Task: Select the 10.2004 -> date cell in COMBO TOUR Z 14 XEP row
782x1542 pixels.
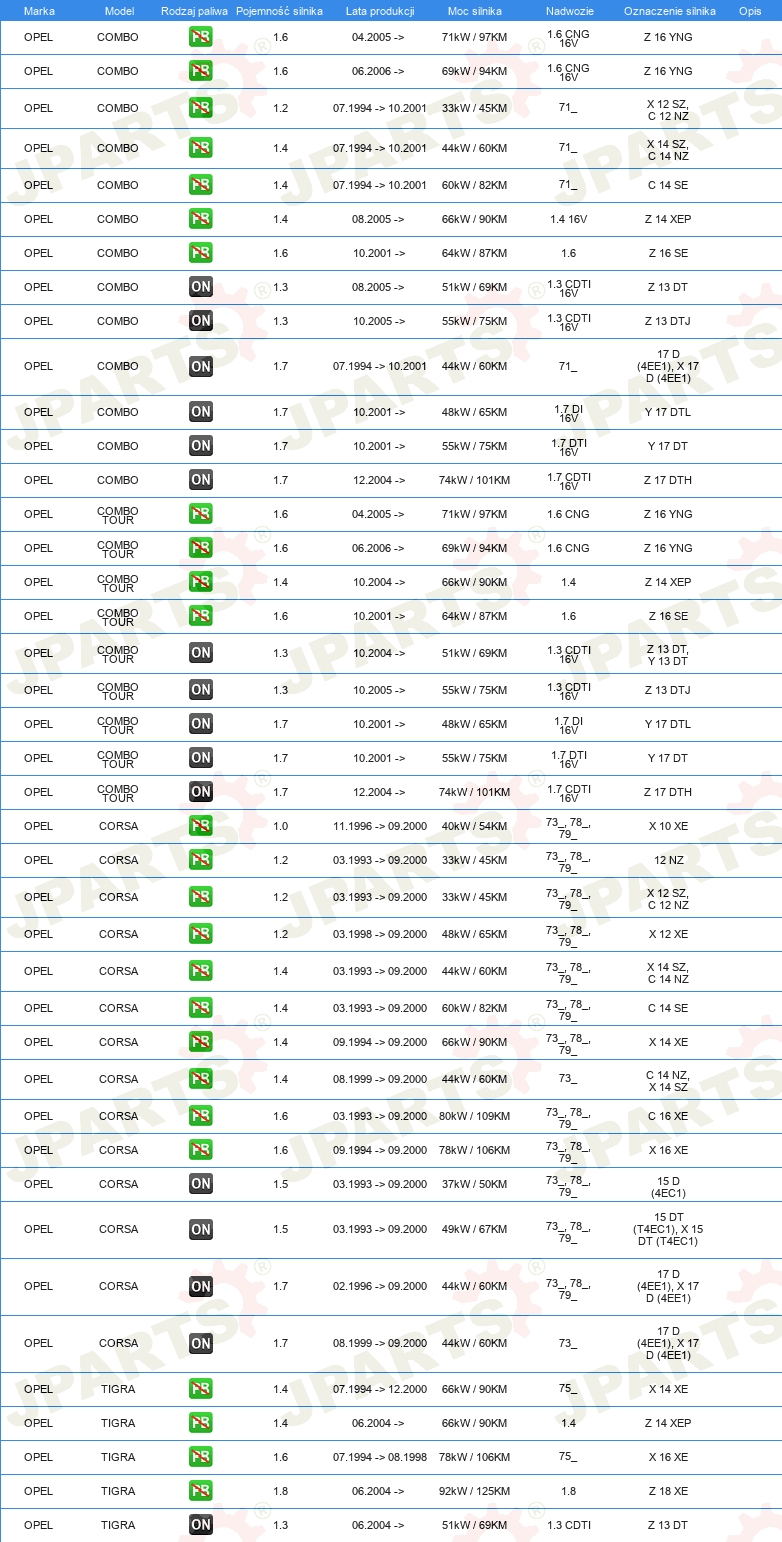Action: click(379, 582)
